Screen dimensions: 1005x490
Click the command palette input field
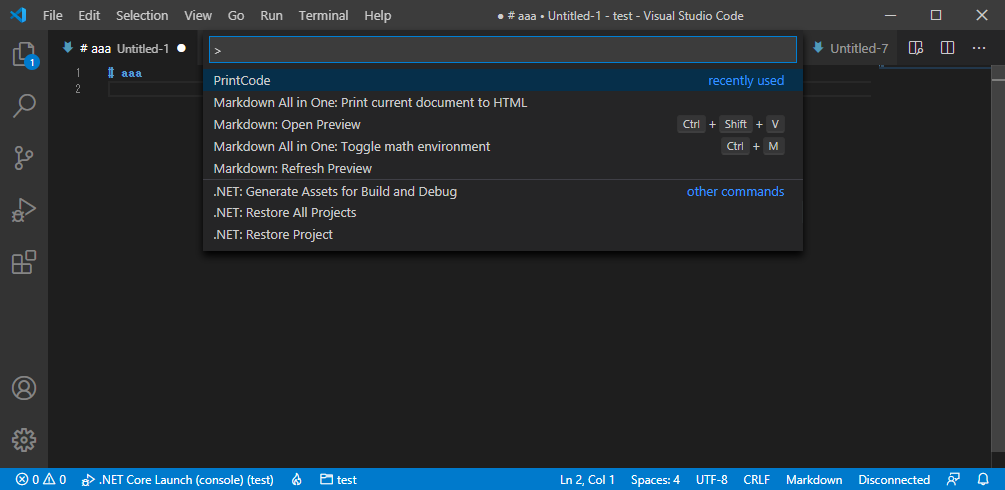(x=502, y=49)
